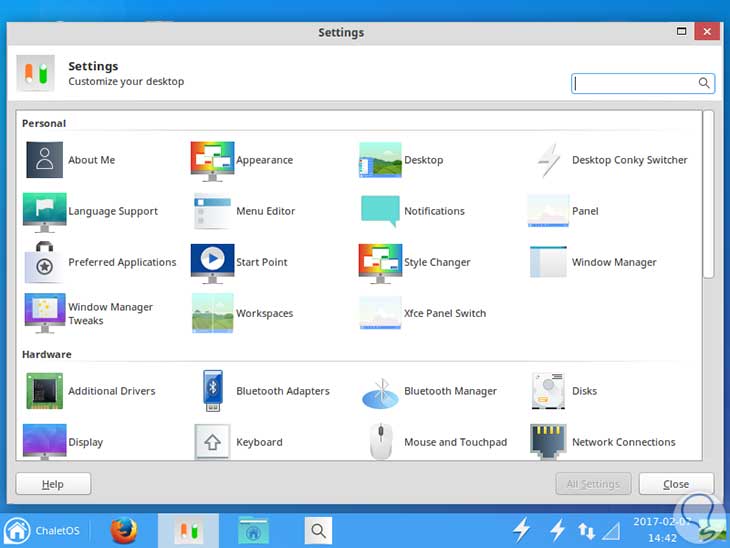Open the Display monitor icon
This screenshot has height=548, width=730.
pyautogui.click(x=44, y=441)
